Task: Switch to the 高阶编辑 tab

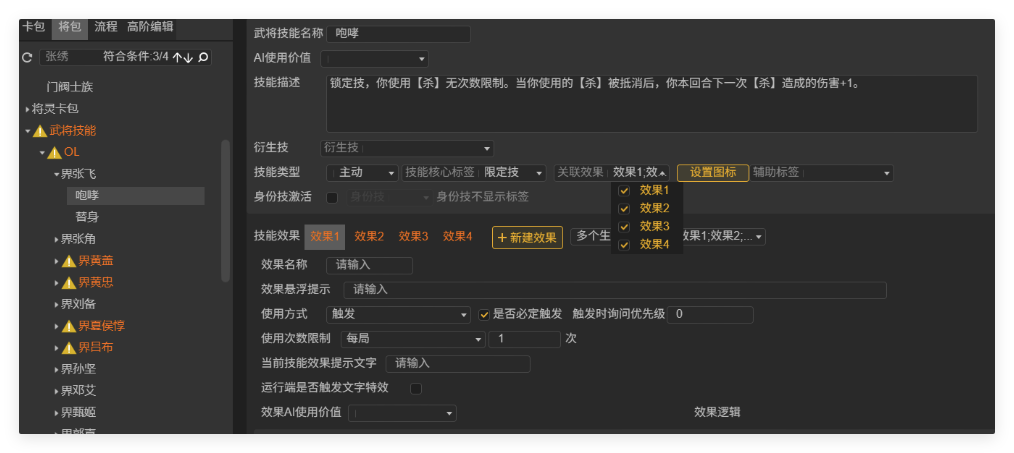Action: point(150,27)
